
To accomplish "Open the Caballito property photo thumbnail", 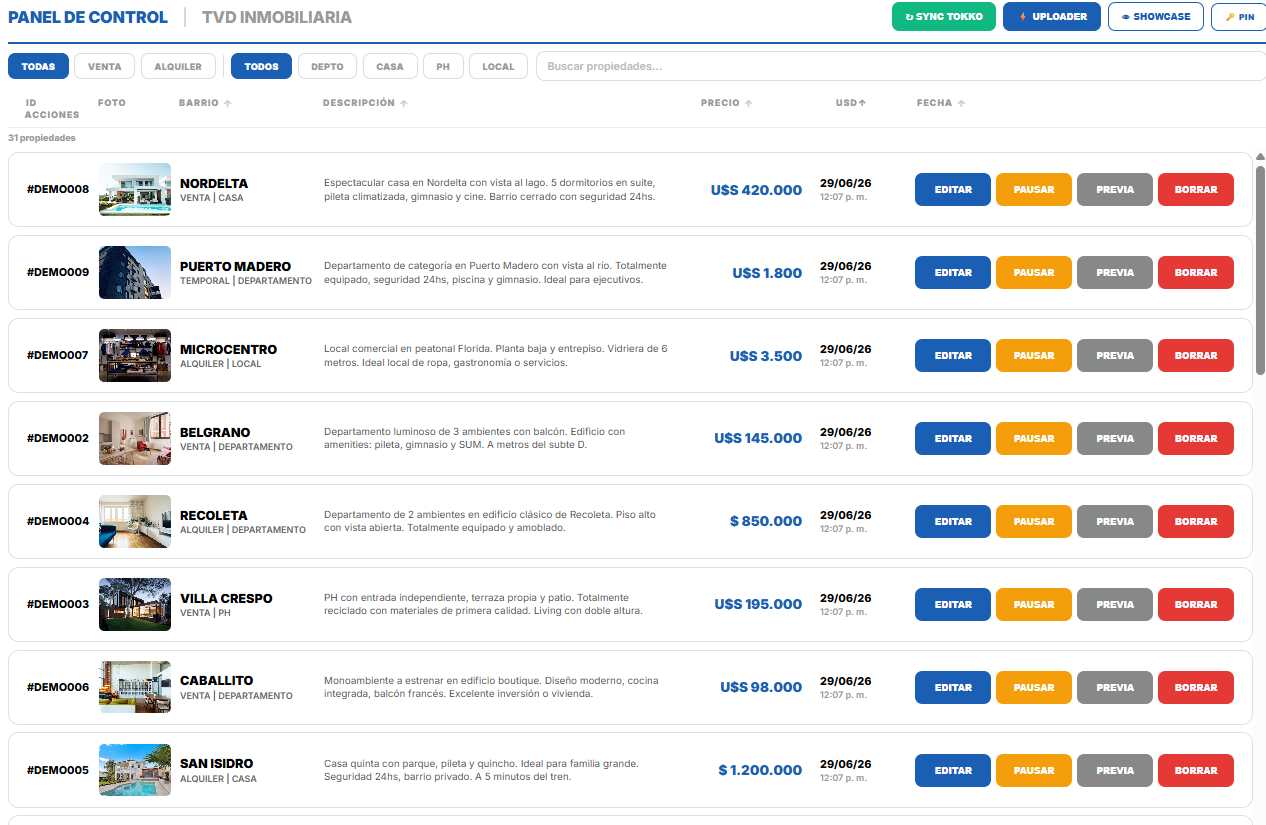I will 135,687.
